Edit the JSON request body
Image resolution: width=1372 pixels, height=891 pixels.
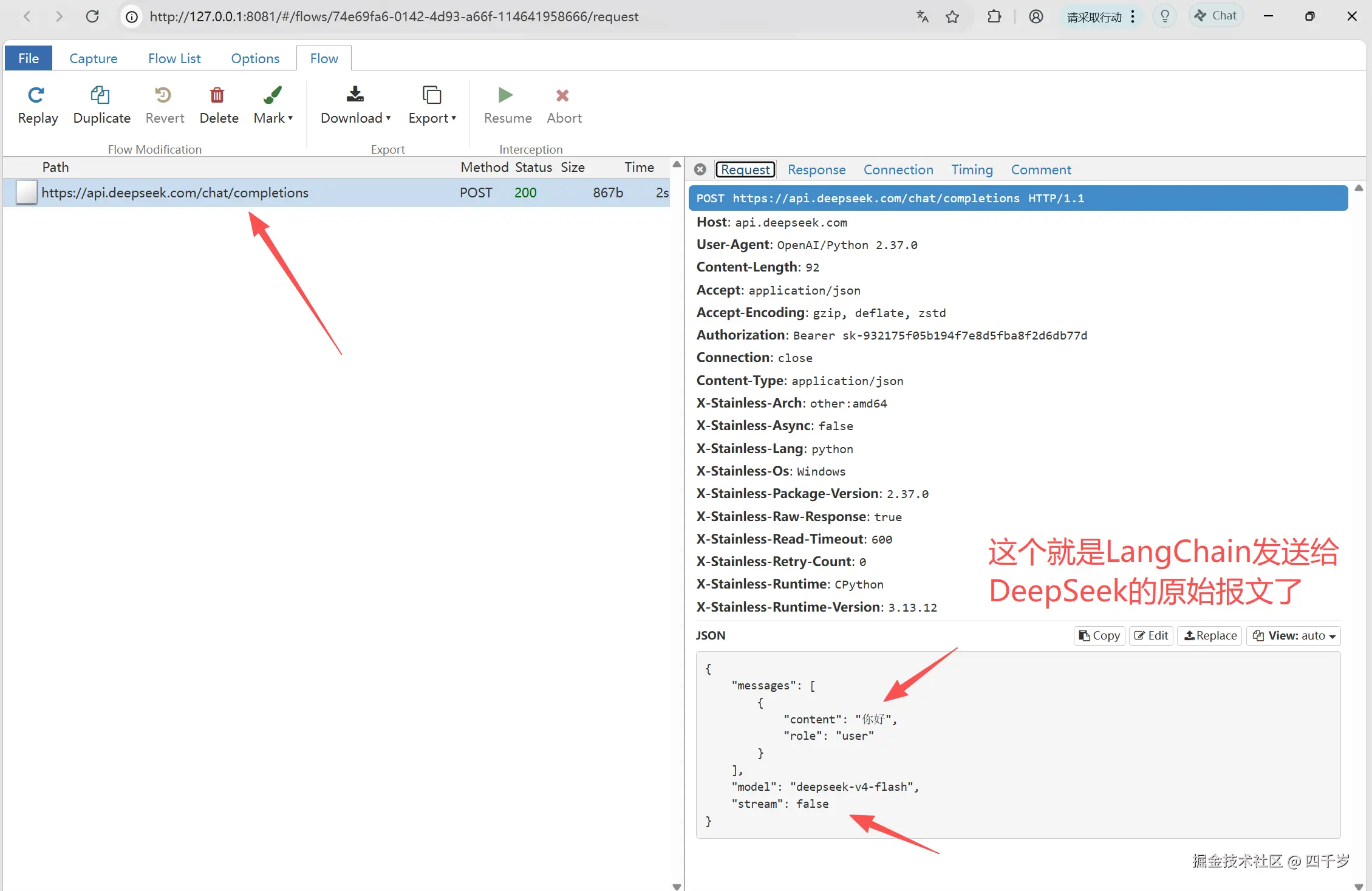pyautogui.click(x=1151, y=635)
